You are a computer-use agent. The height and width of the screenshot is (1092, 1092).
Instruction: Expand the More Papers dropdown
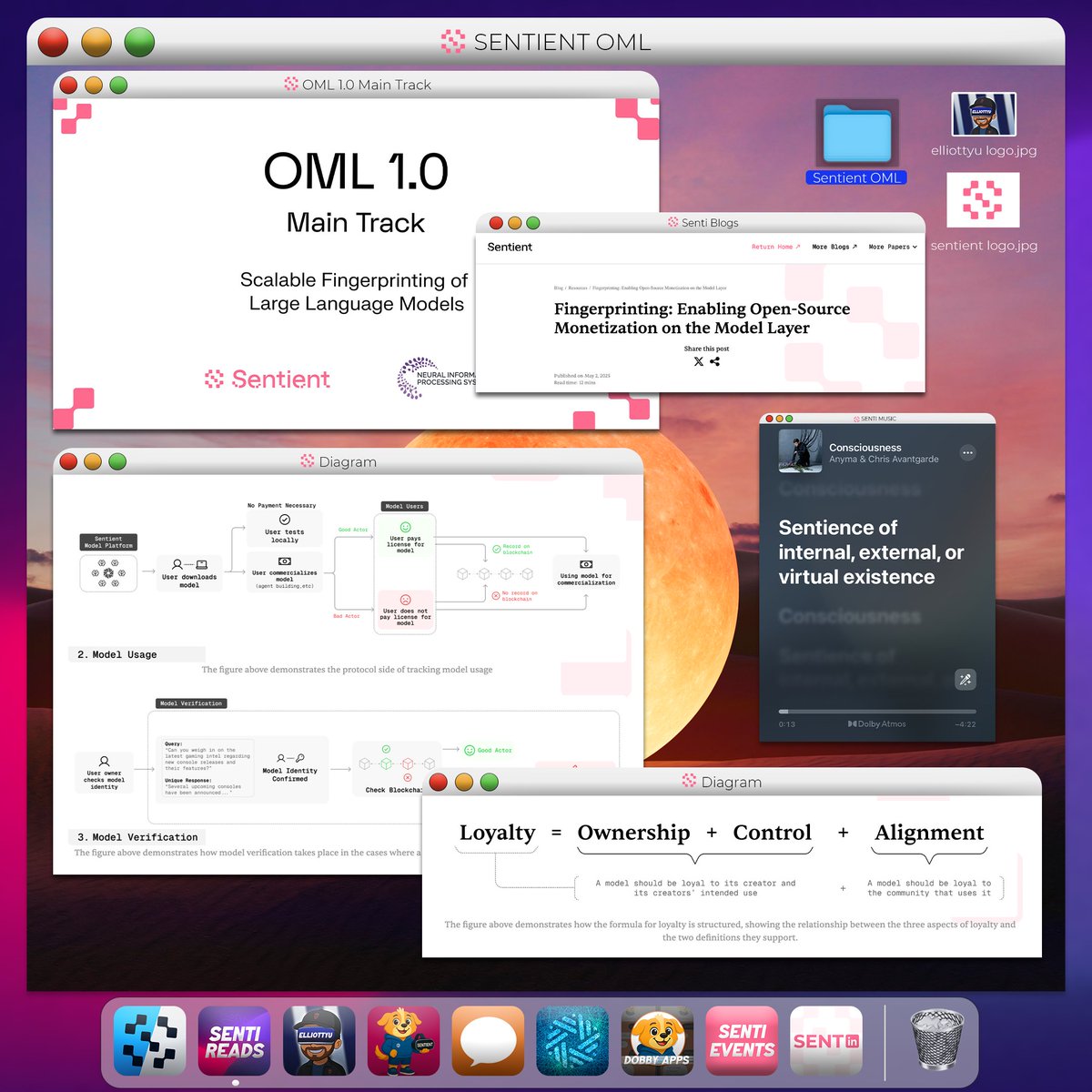point(893,247)
